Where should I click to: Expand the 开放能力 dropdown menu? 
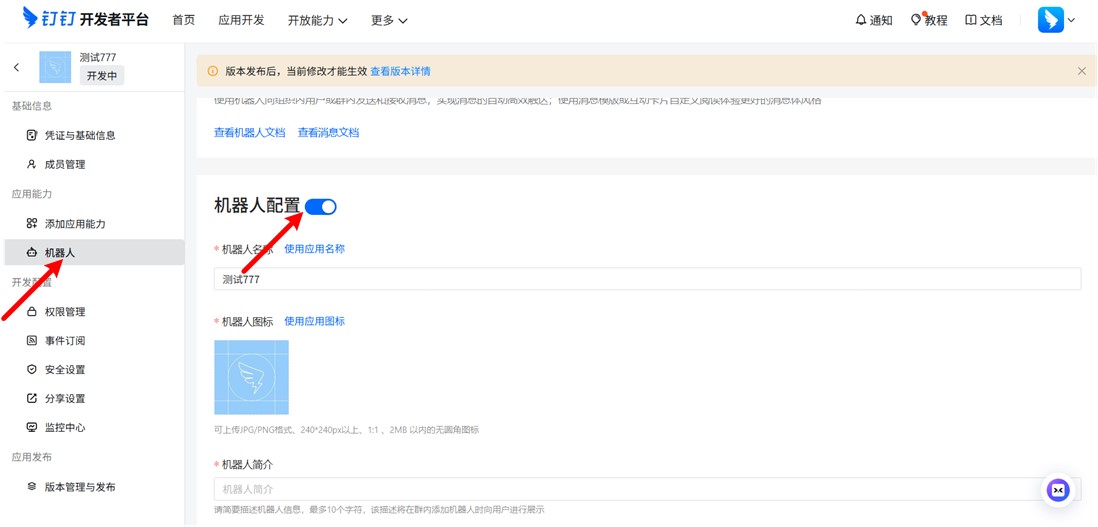(x=317, y=20)
